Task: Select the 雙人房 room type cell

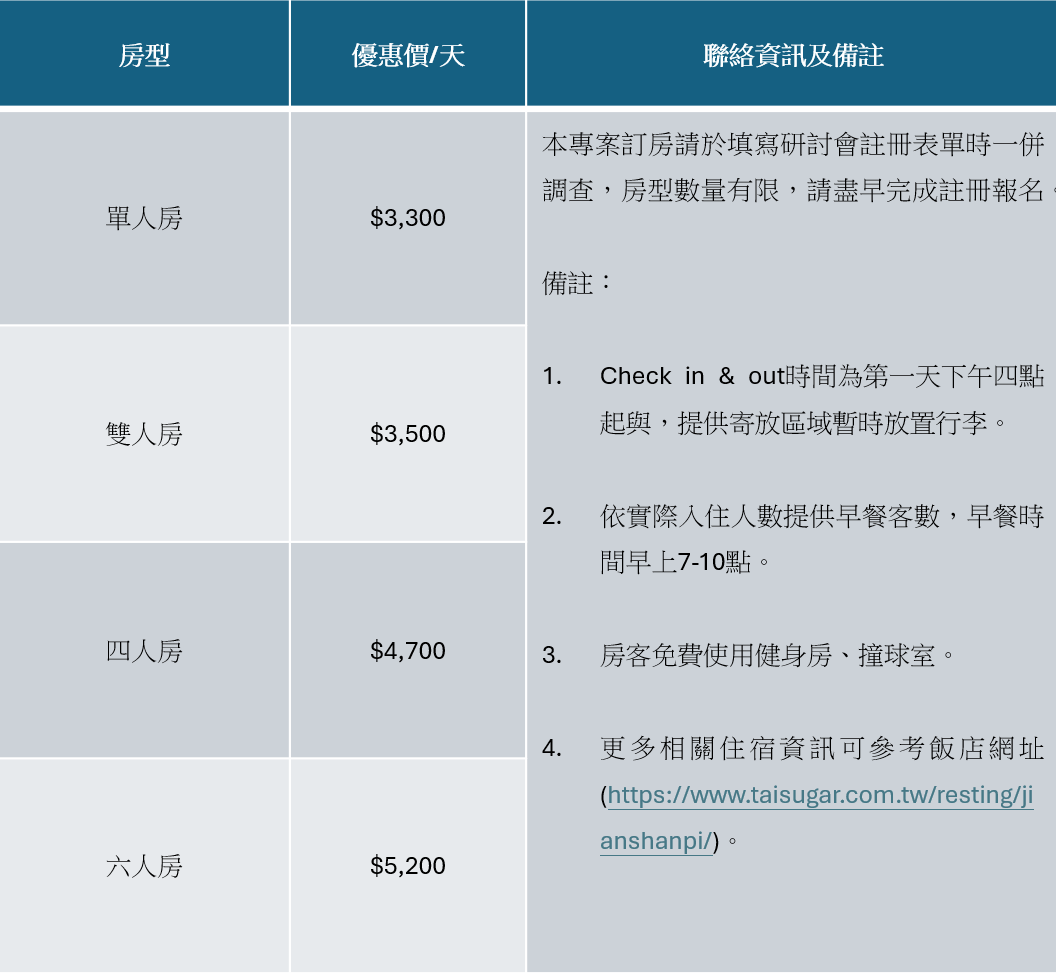Action: pos(144,434)
